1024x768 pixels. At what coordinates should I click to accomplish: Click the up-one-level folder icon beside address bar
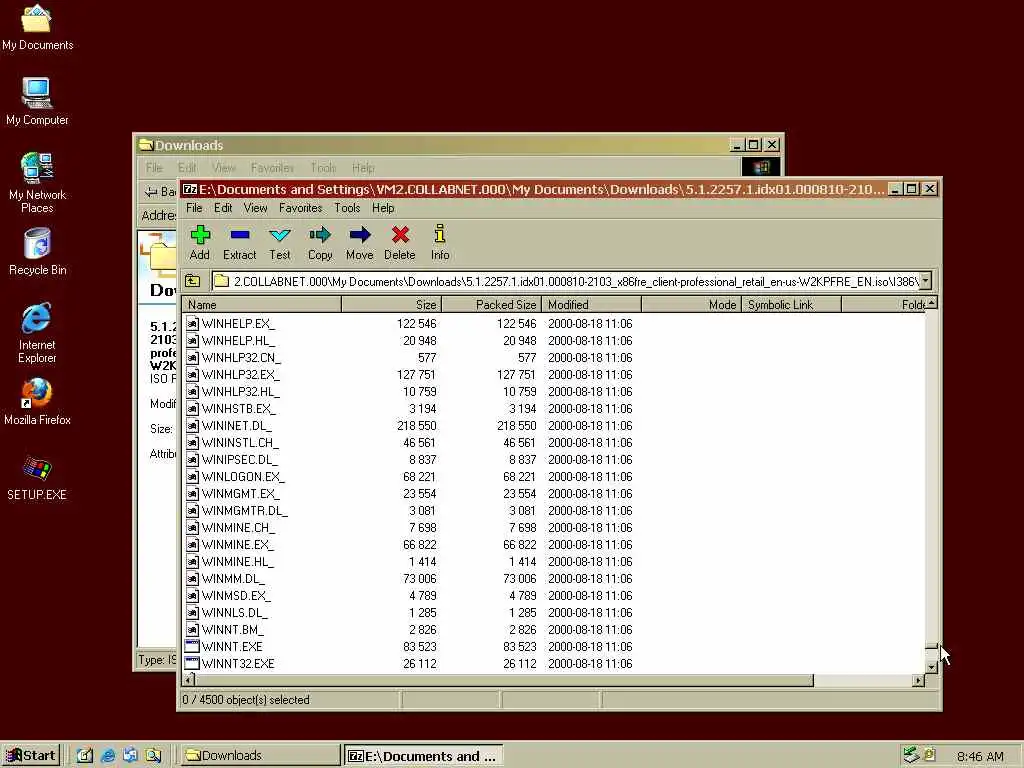193,281
